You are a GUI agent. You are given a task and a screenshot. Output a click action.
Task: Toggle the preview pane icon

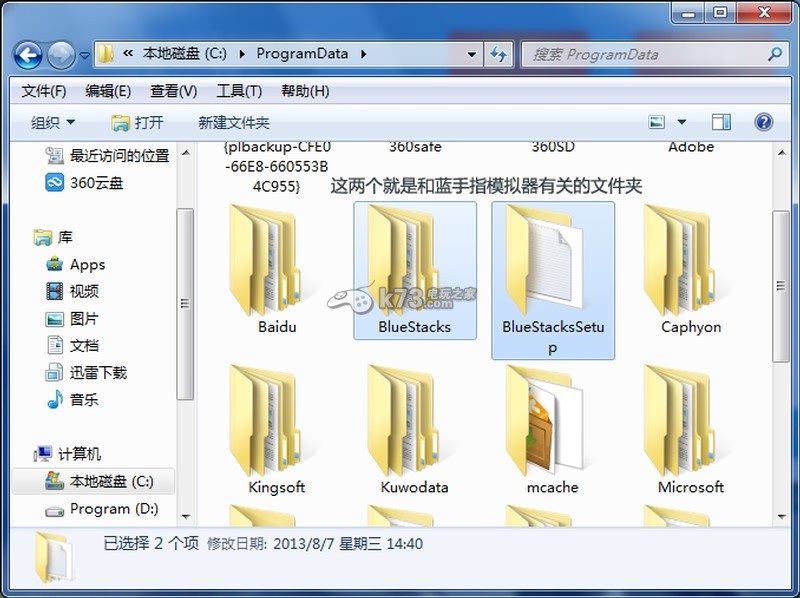click(721, 122)
